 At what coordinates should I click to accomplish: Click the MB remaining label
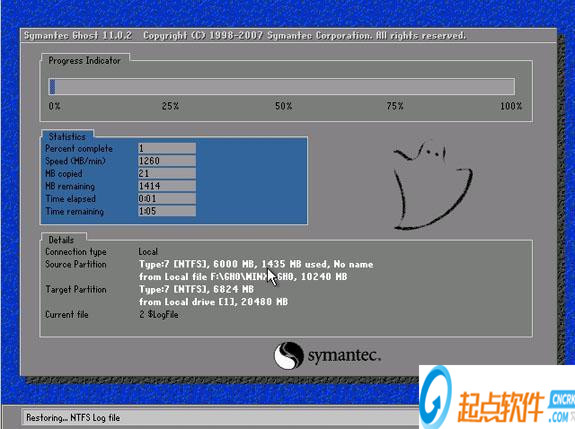(70, 186)
